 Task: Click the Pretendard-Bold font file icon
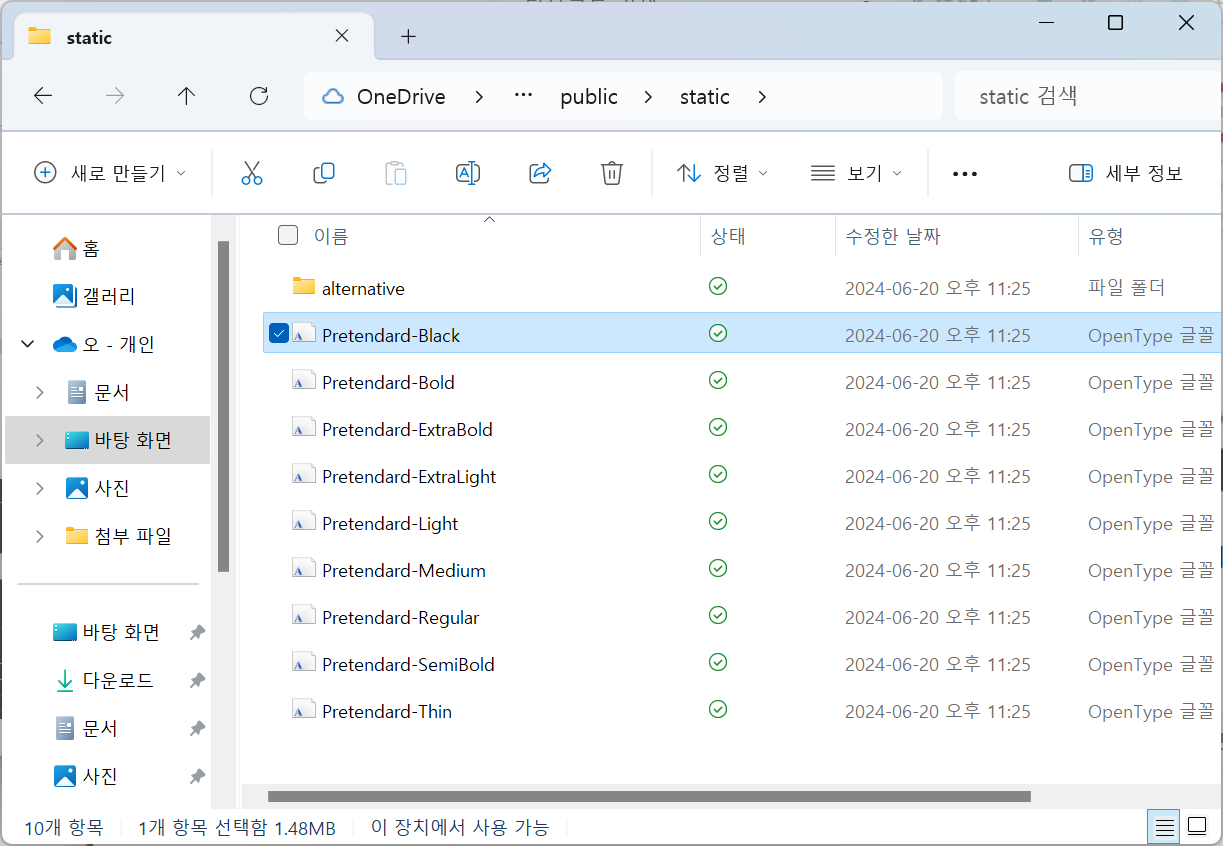pos(304,381)
